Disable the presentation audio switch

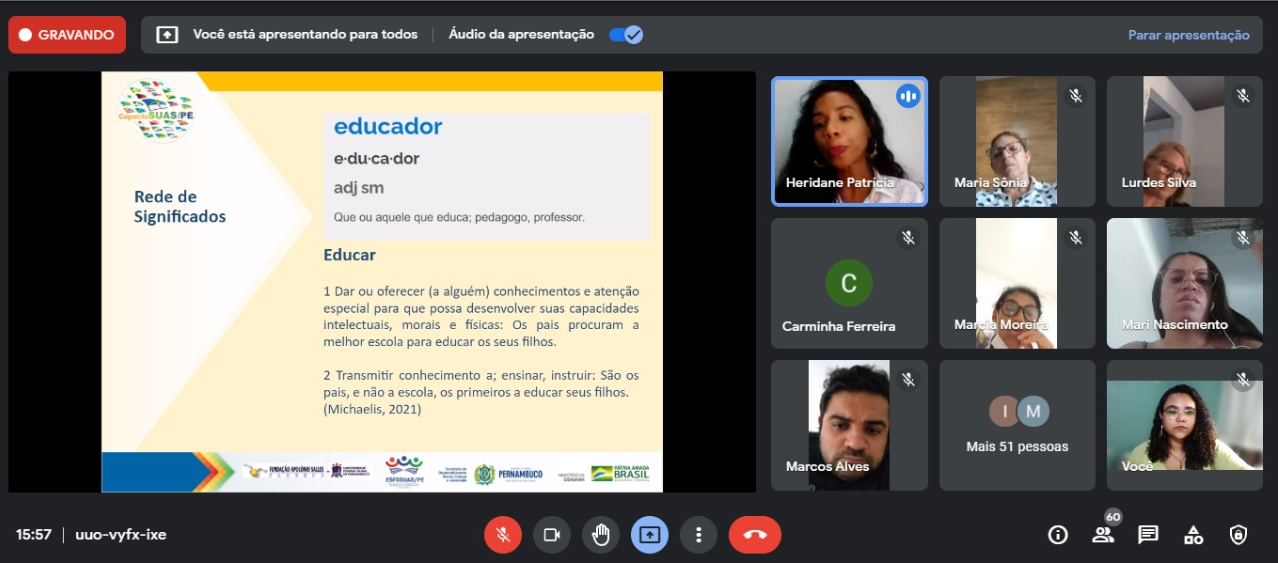pyautogui.click(x=626, y=35)
